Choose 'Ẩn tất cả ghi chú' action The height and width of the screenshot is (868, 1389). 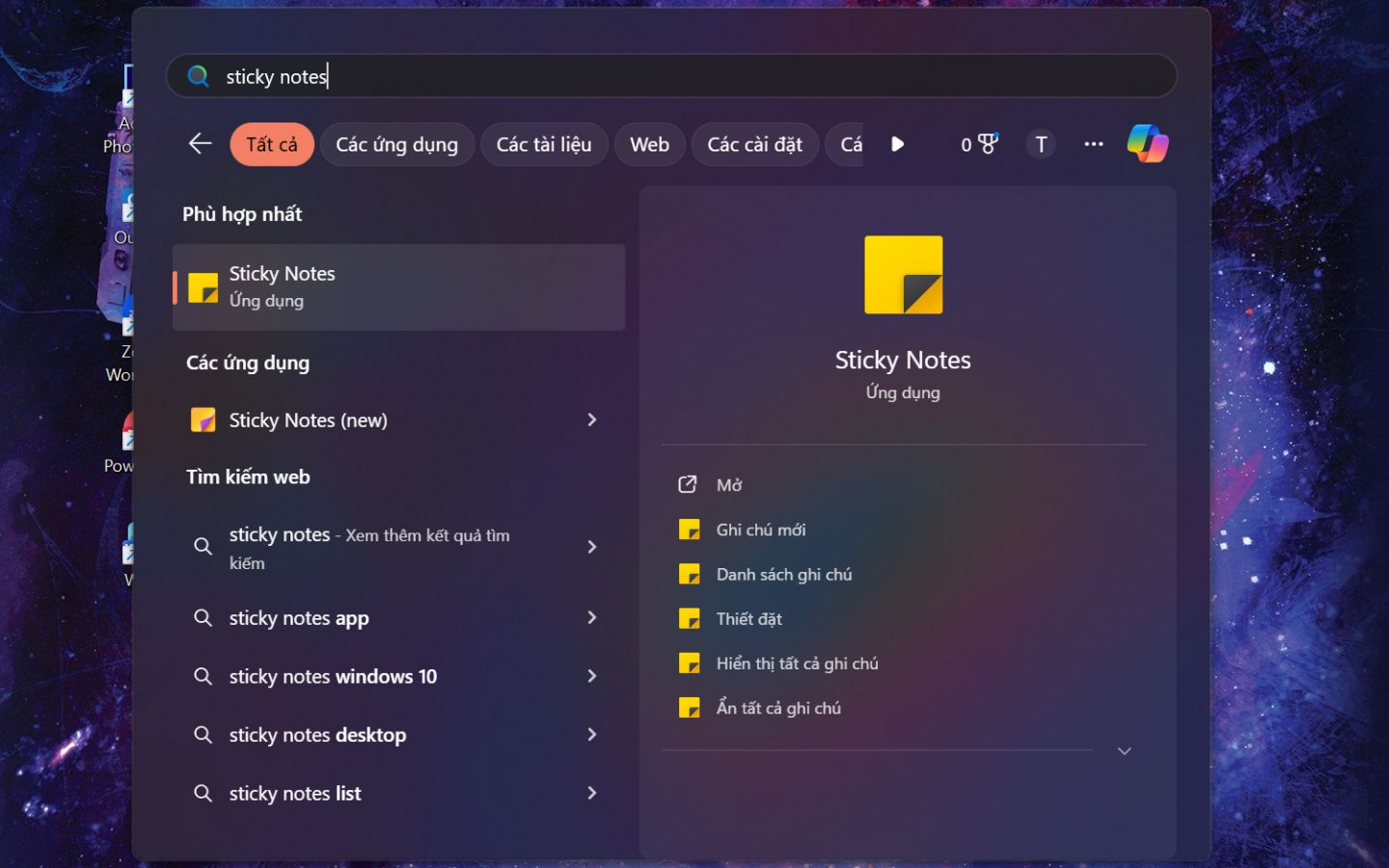pyautogui.click(x=777, y=708)
